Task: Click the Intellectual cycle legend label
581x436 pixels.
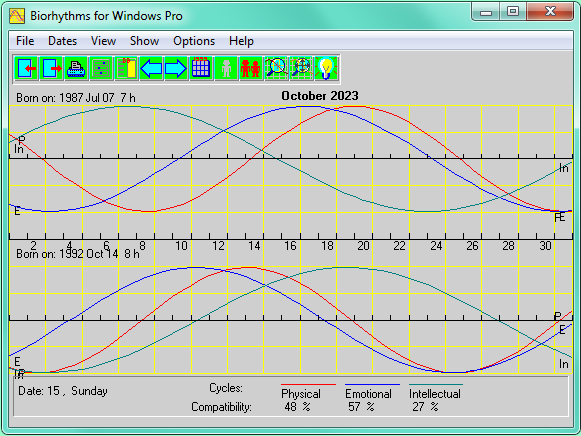Action: (435, 394)
